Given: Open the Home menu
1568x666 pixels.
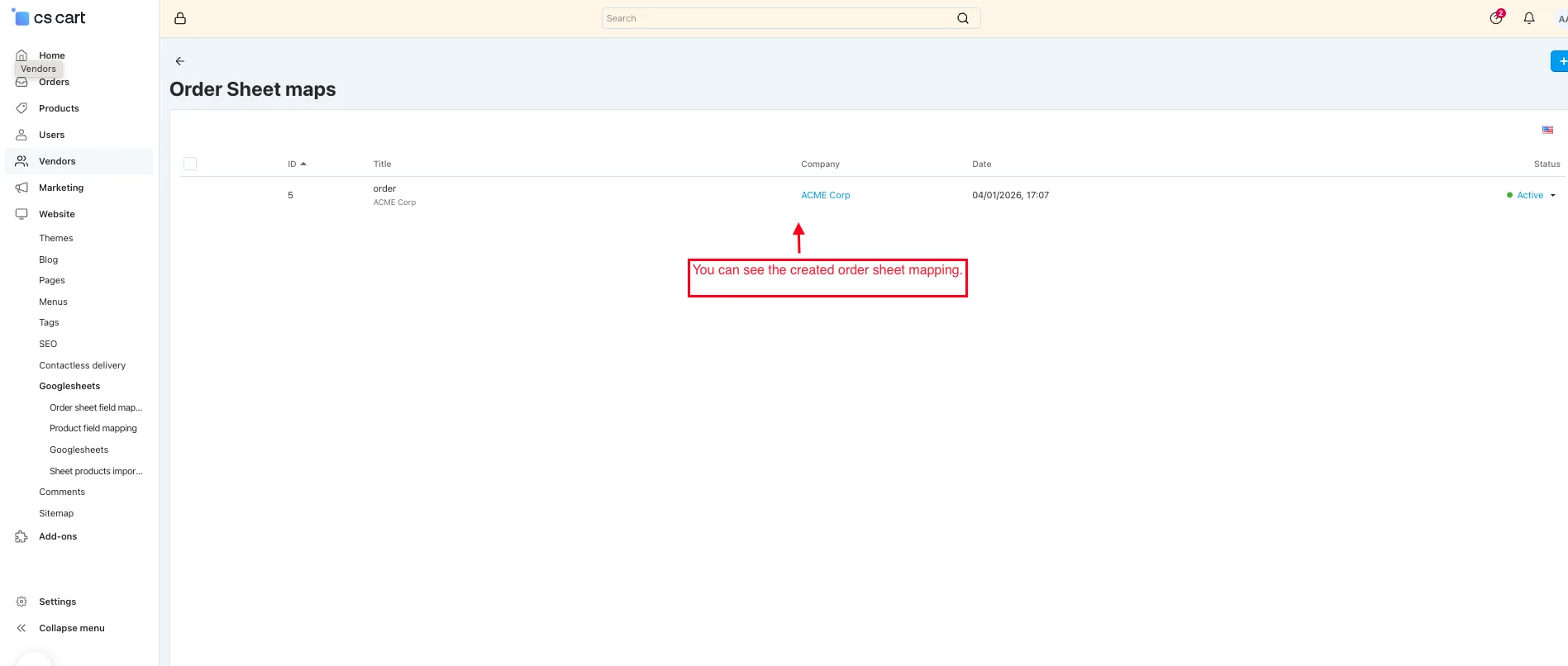Looking at the screenshot, I should (x=52, y=55).
